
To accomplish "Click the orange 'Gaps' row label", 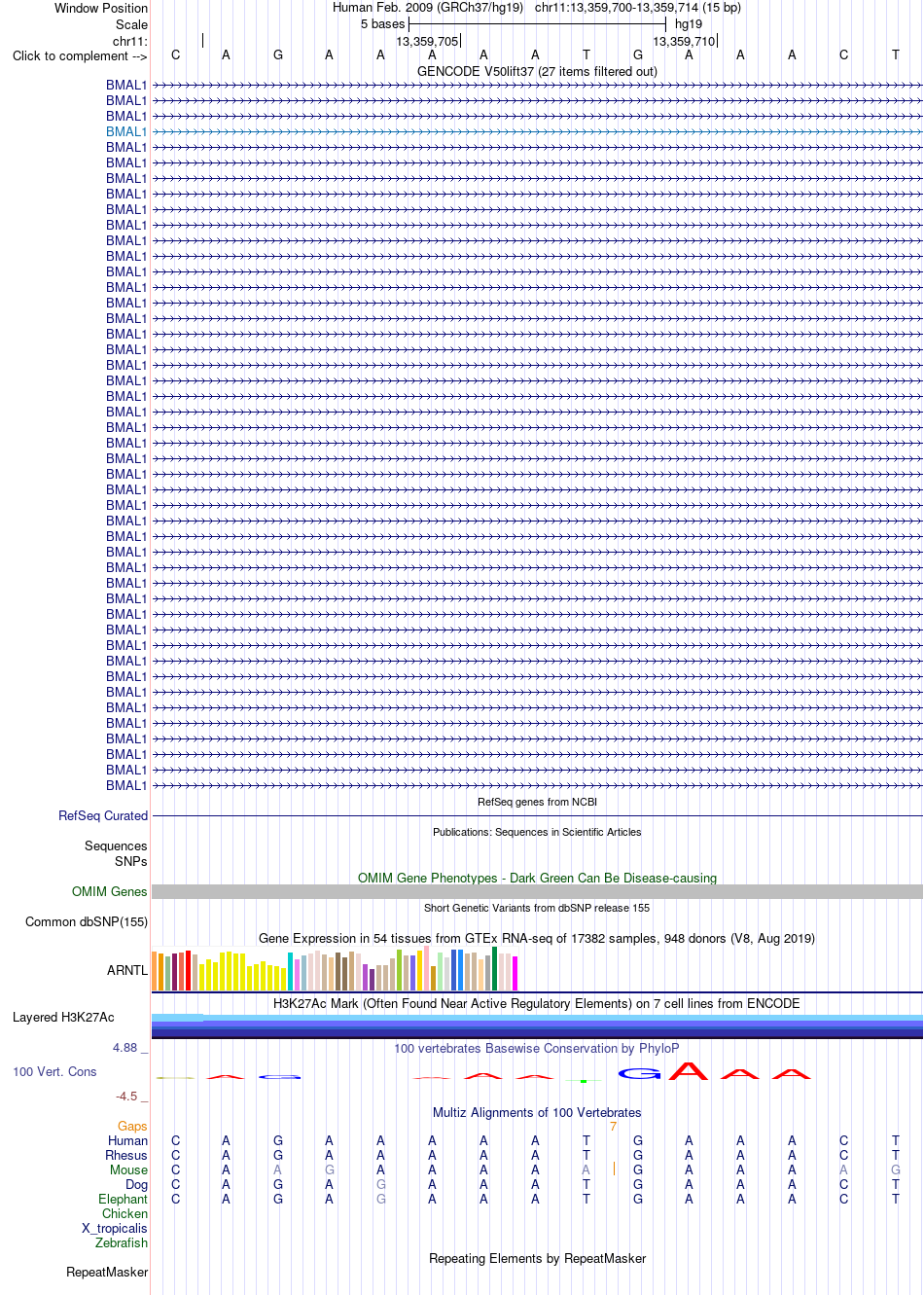I will coord(132,1126).
